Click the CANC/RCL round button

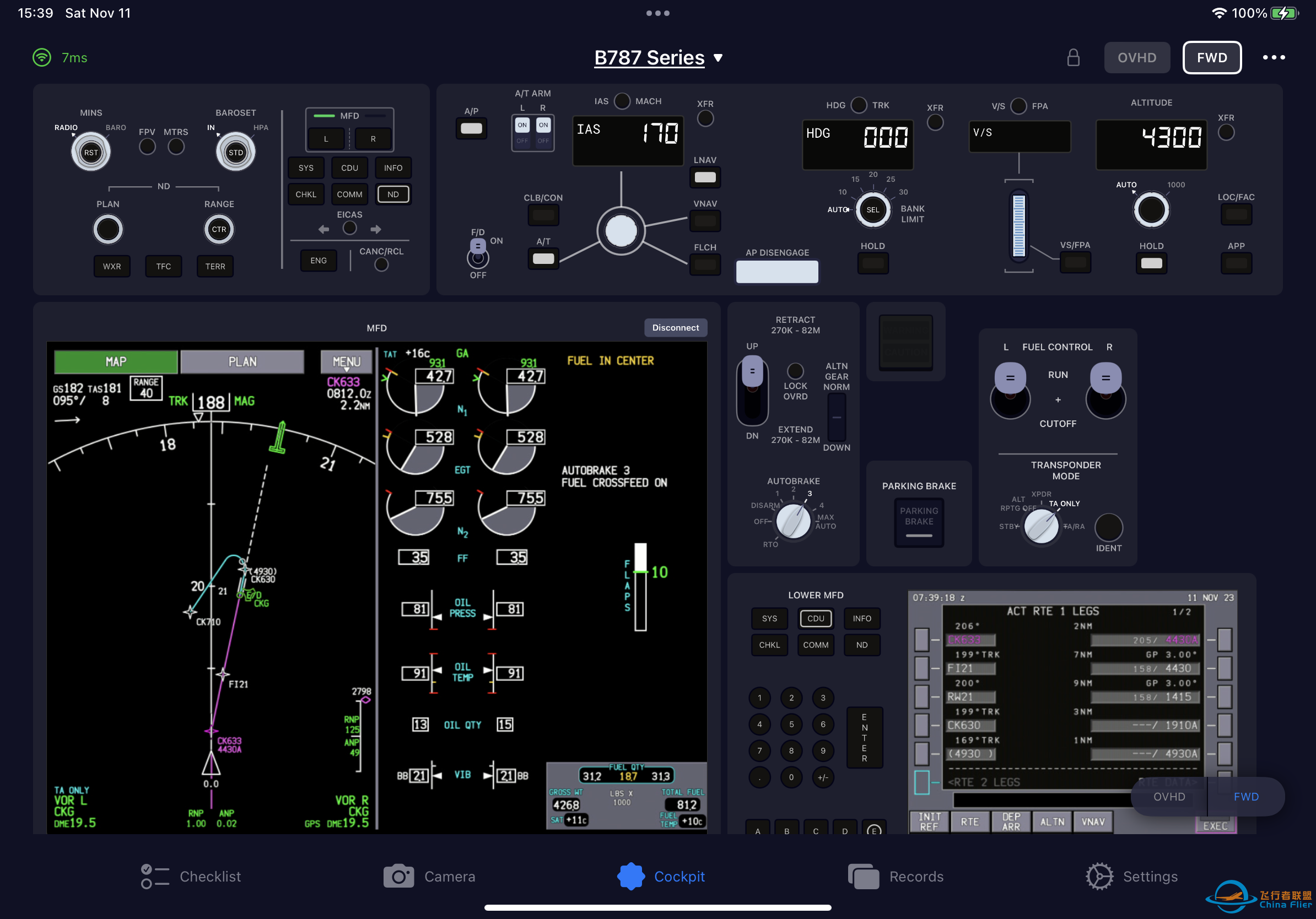[381, 264]
